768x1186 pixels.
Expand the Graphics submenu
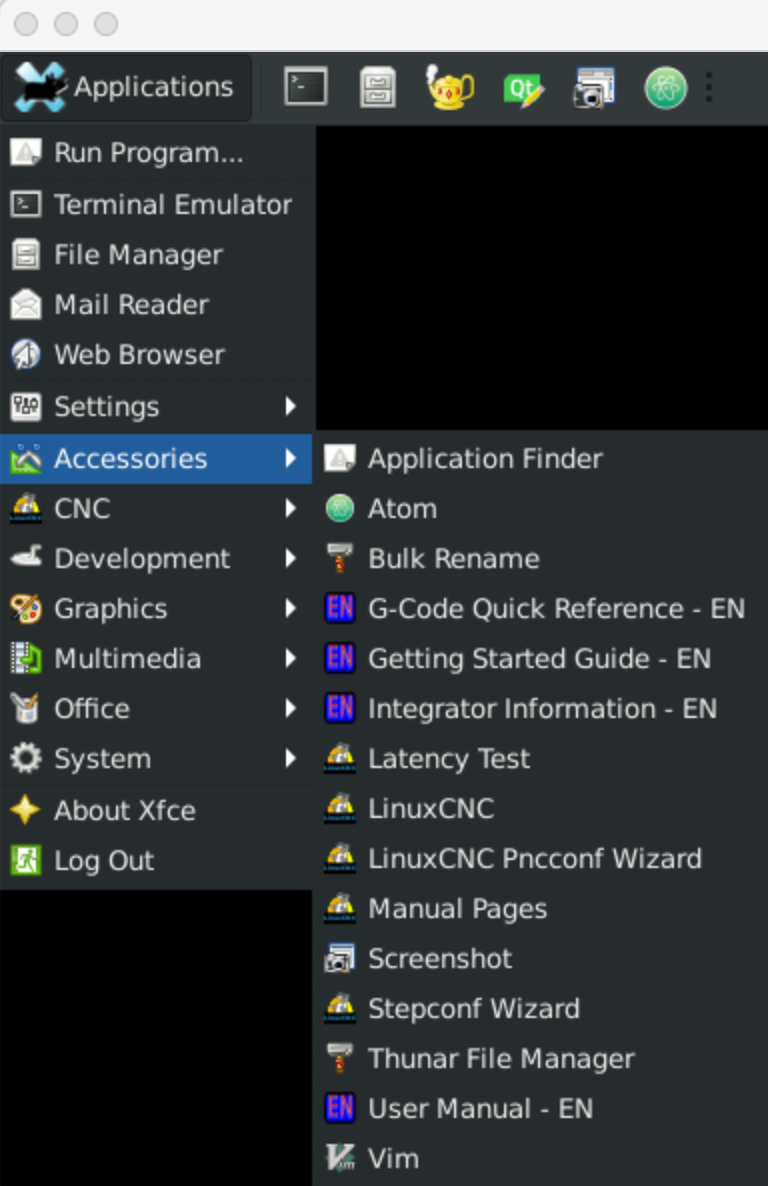click(x=111, y=608)
